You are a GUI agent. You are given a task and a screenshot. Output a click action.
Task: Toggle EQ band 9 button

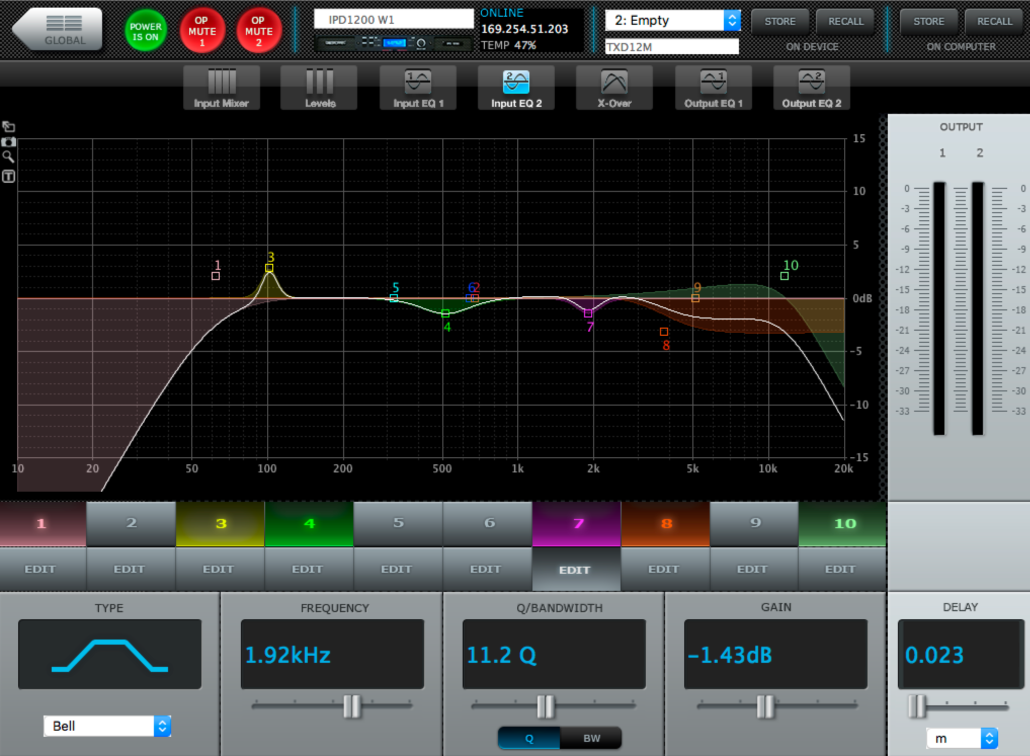click(x=754, y=523)
